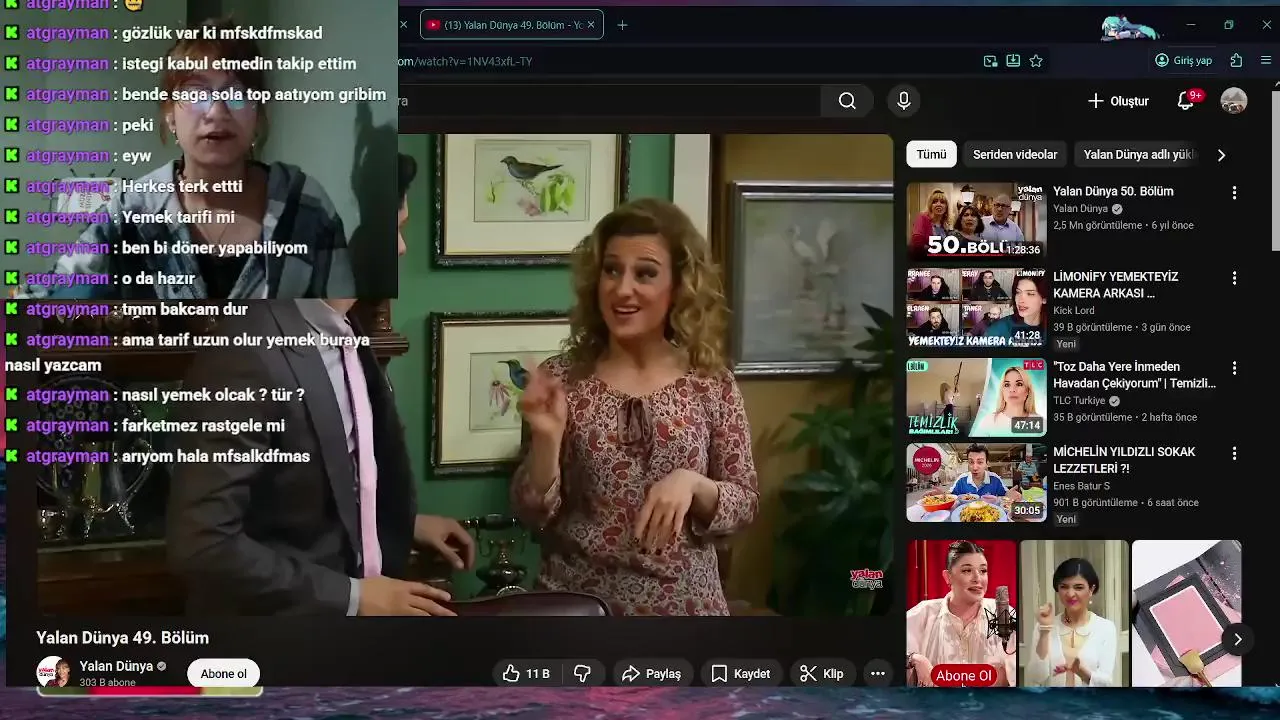Close the Yalan Dünya 49. Bölüm tab
Screen dimensions: 1280x720
(x=591, y=25)
